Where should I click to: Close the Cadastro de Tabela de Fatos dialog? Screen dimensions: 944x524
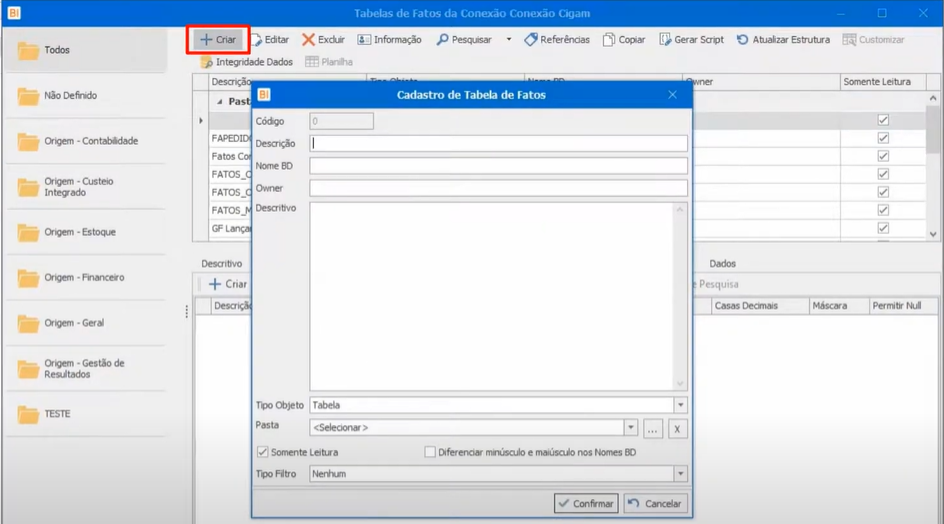point(672,95)
